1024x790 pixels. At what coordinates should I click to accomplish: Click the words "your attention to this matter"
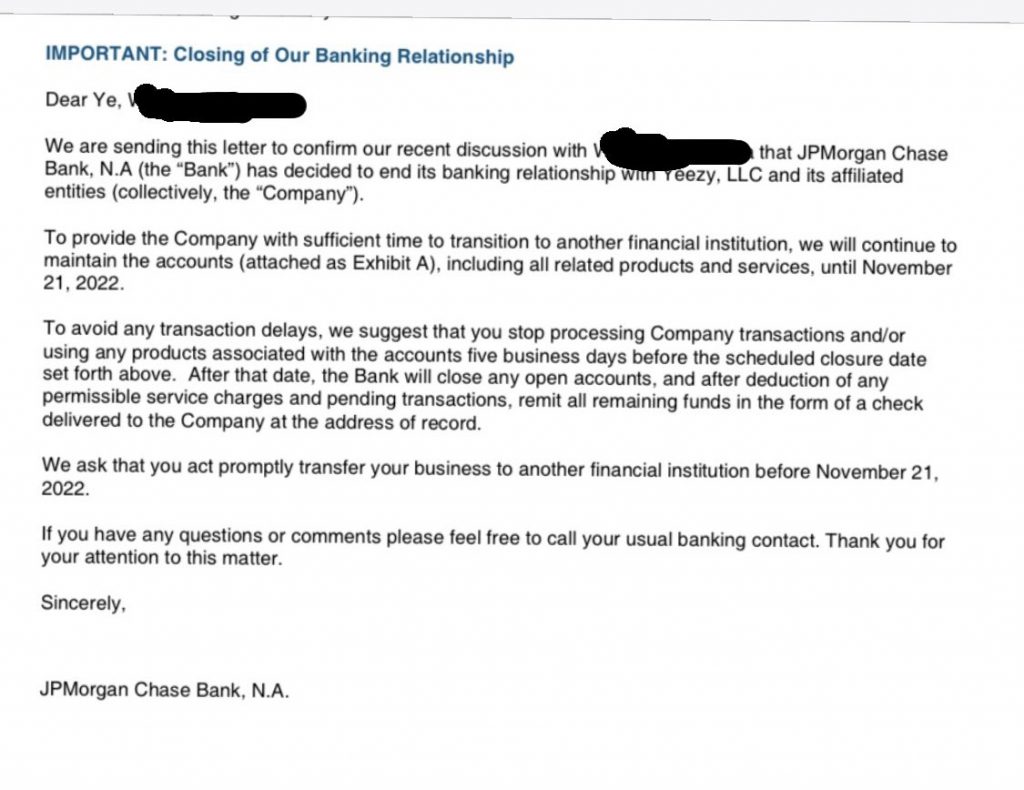(160, 559)
